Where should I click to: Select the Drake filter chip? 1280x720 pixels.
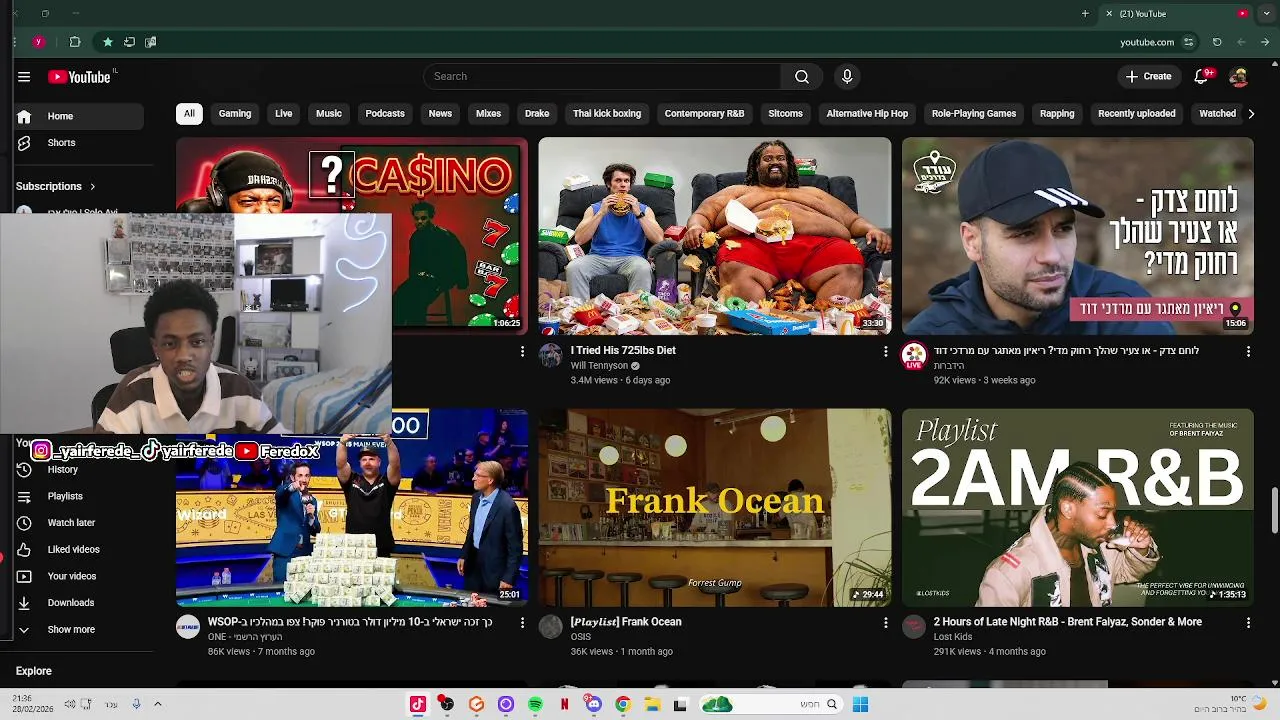537,113
